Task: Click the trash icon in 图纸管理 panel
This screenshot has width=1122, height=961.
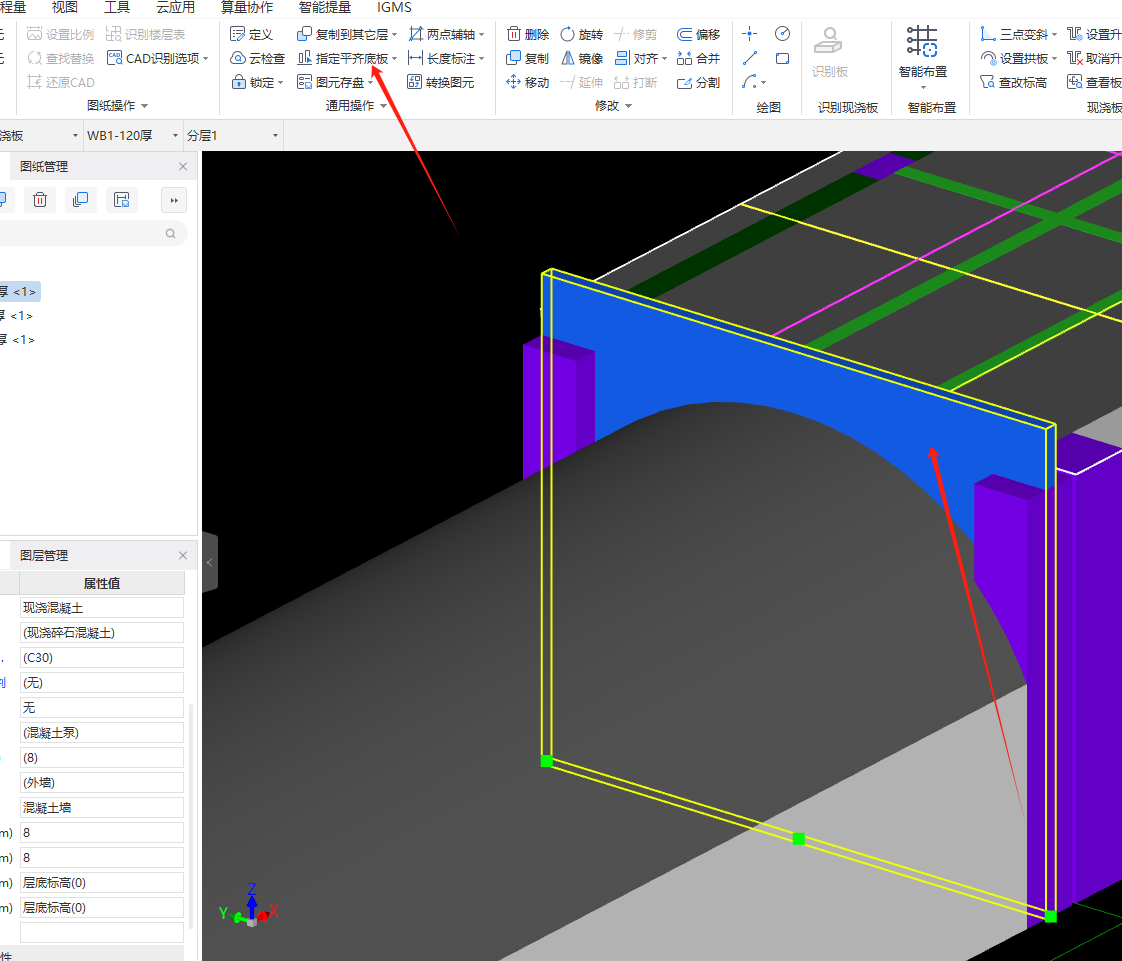Action: 40,200
